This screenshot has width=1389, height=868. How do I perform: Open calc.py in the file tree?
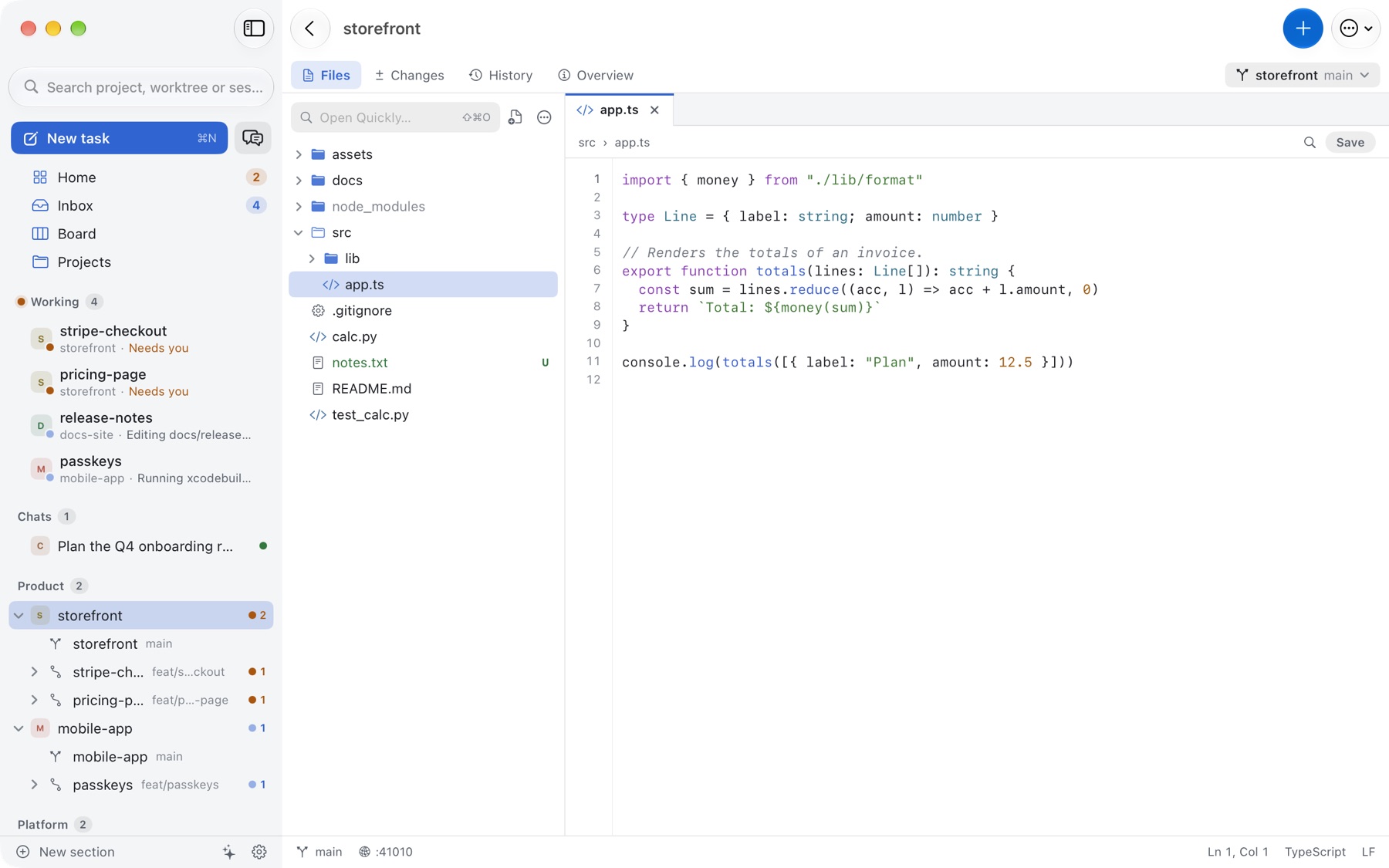pos(423,336)
